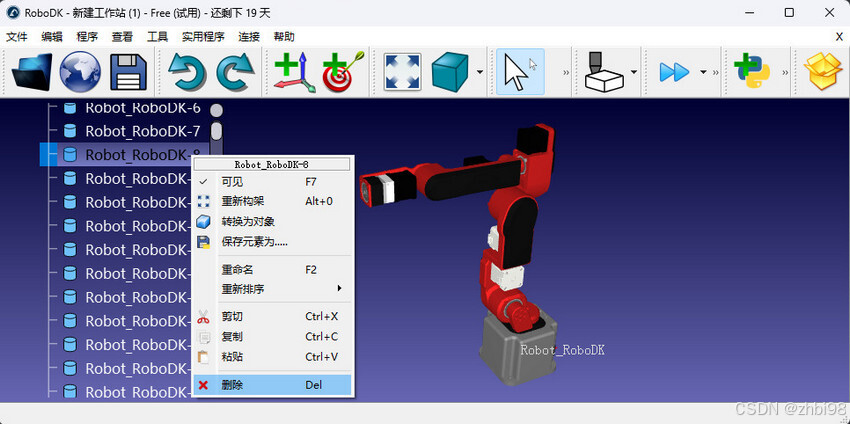
Task: Activate the select cursor tool
Action: point(520,72)
